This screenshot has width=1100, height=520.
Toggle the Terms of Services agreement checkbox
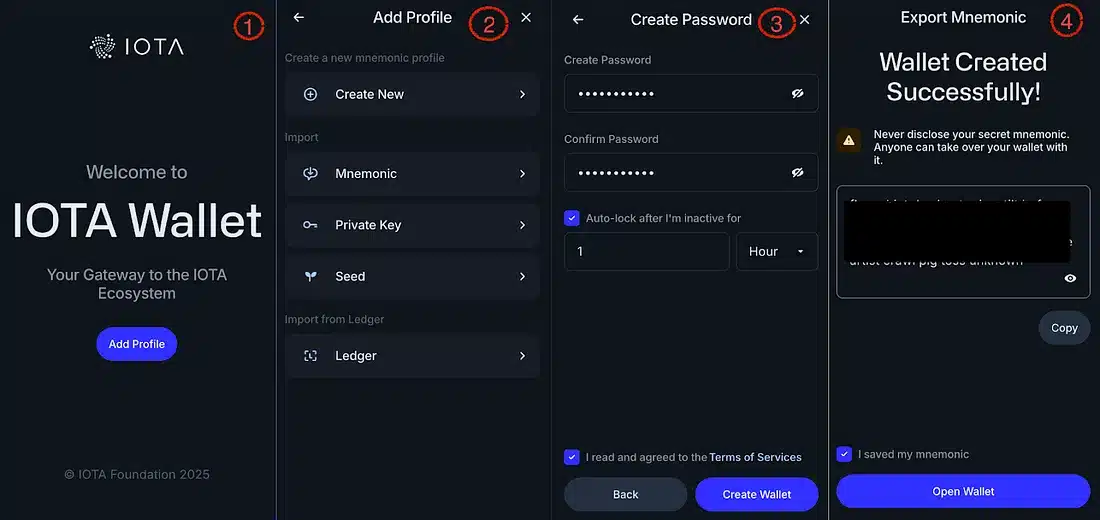click(572, 457)
